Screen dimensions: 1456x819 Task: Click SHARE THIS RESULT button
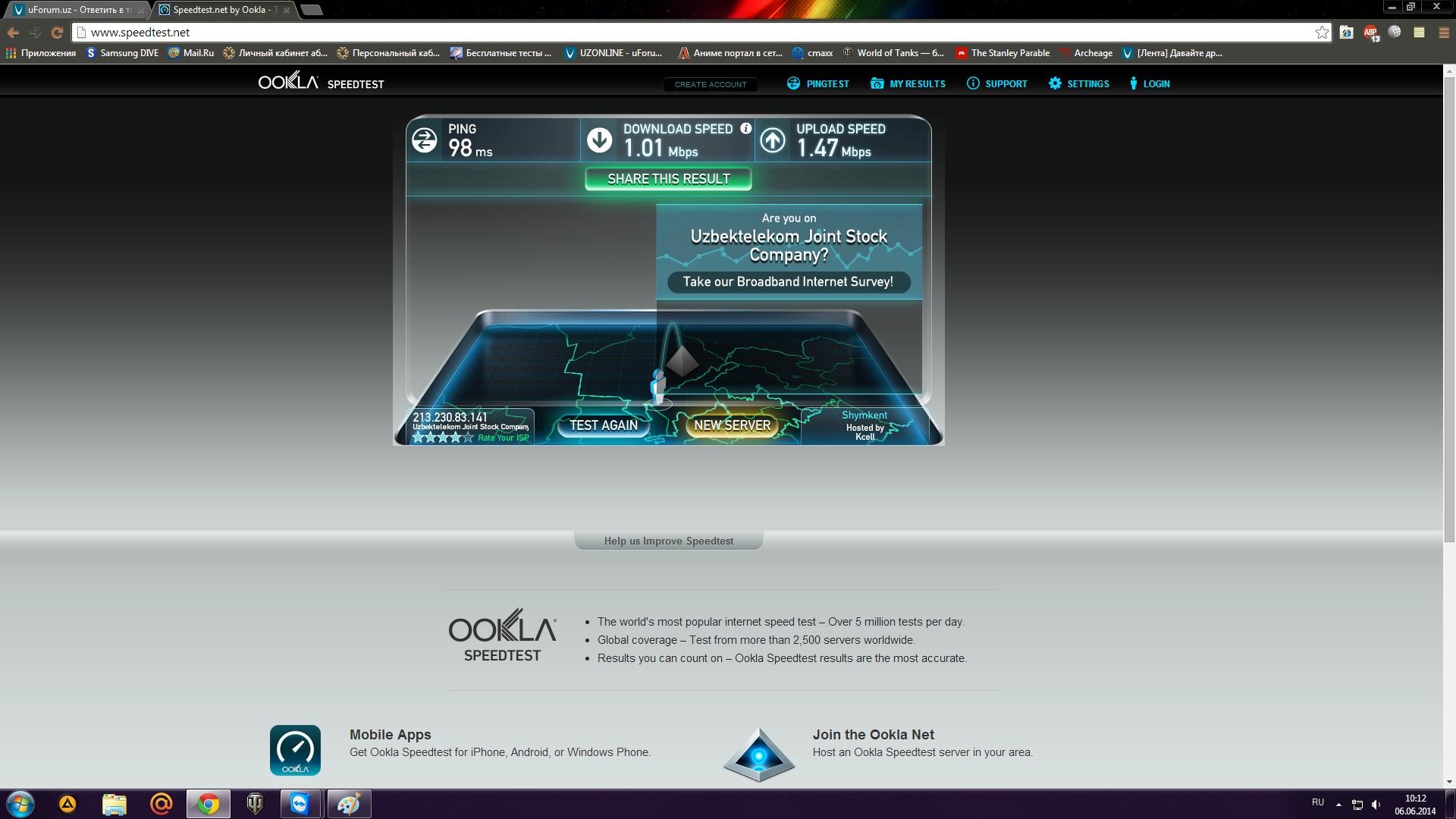tap(668, 179)
